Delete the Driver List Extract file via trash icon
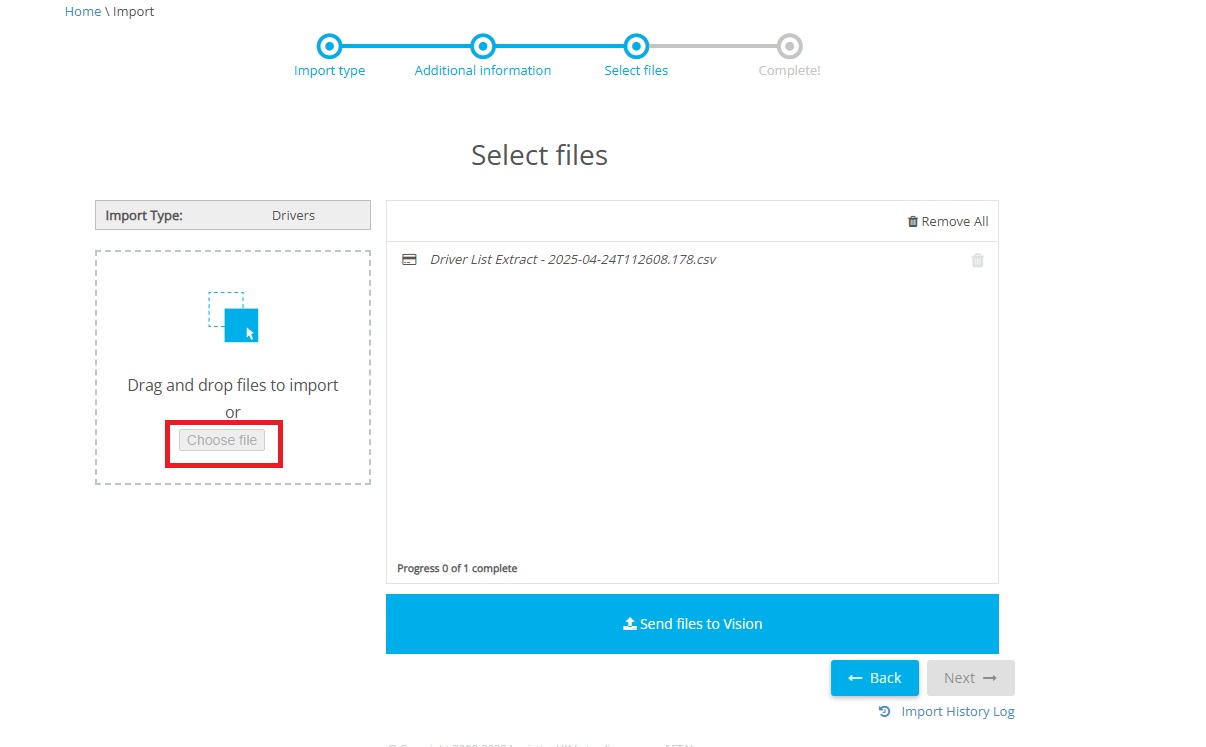The height and width of the screenshot is (747, 1206). click(x=978, y=260)
